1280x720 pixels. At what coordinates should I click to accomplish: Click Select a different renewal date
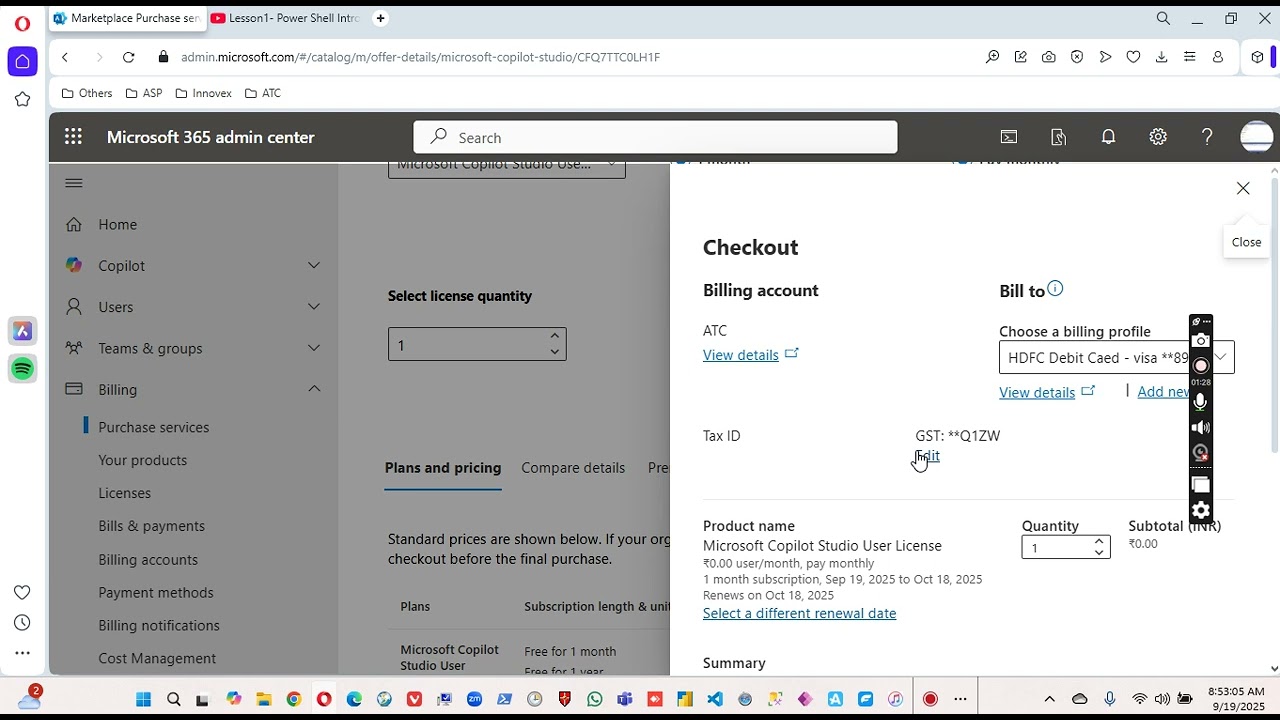coord(799,613)
